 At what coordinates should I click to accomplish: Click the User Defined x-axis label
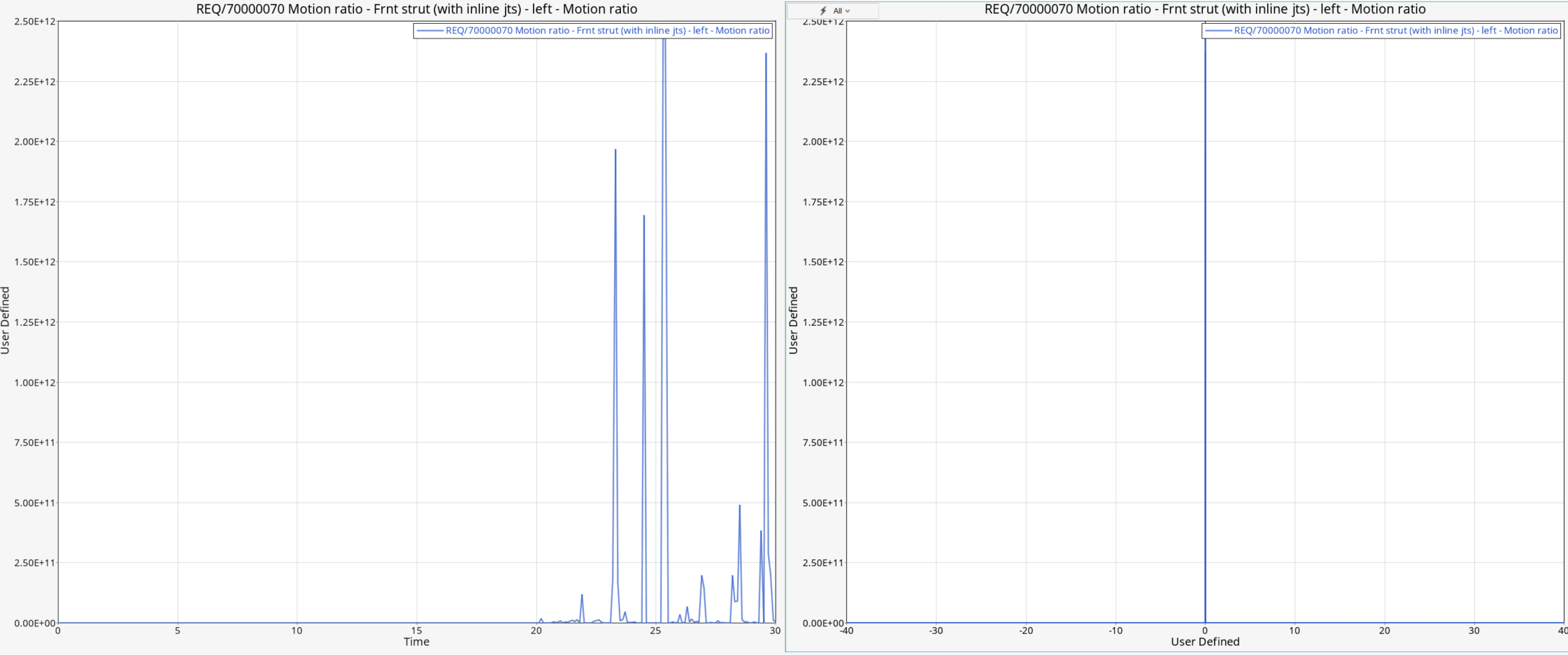1205,642
